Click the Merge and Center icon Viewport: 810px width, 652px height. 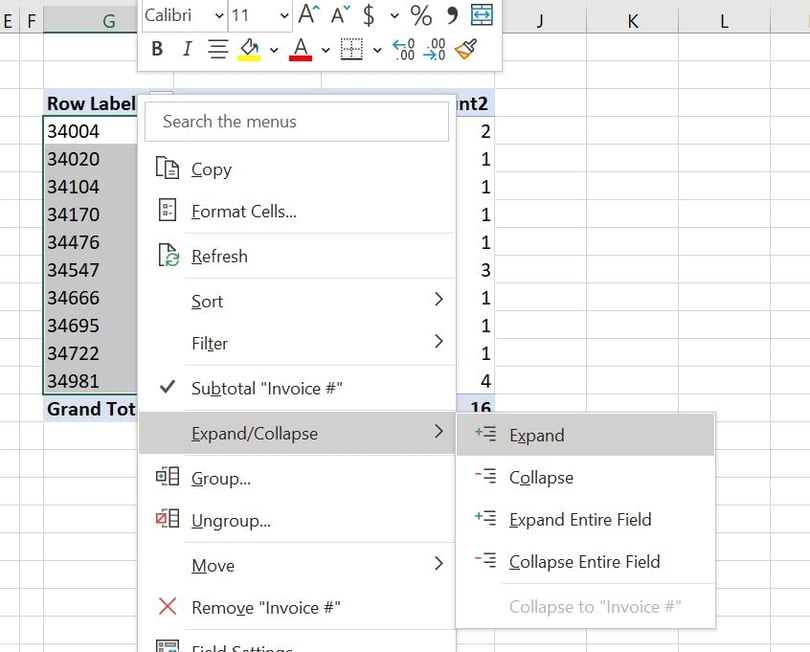(482, 15)
